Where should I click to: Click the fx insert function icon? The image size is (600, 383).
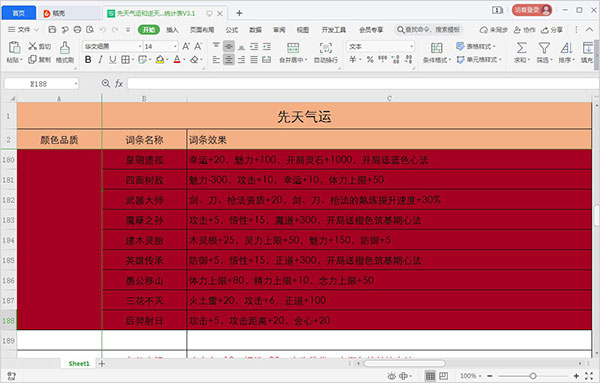[119, 83]
